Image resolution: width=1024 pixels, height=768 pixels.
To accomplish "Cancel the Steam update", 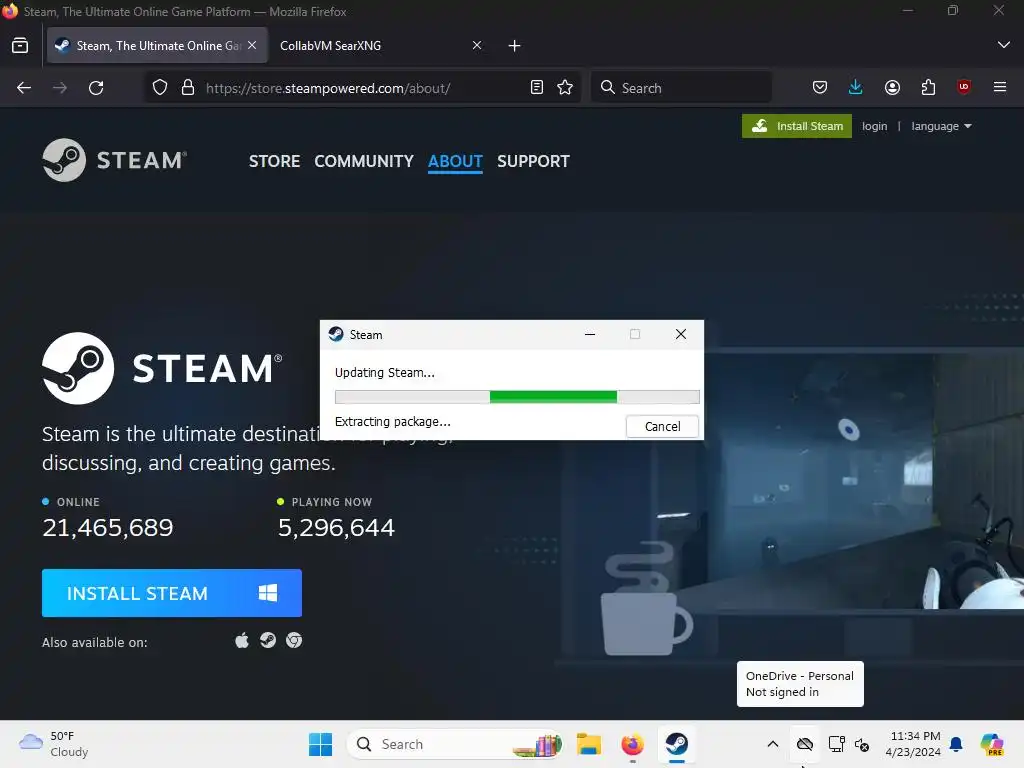I will tap(662, 426).
